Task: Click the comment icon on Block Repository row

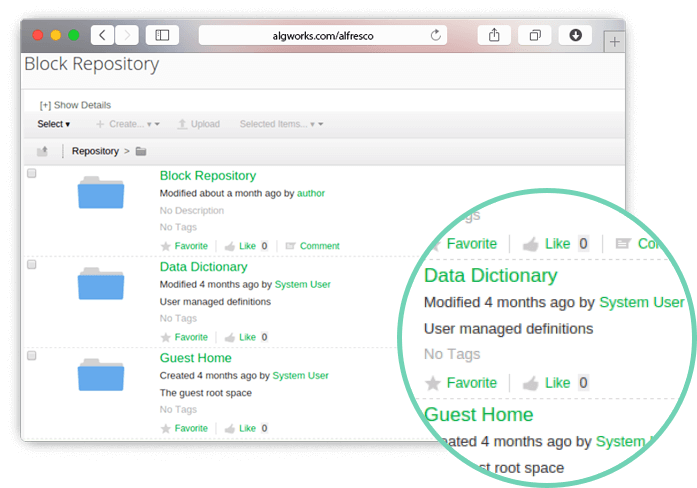Action: pos(290,246)
